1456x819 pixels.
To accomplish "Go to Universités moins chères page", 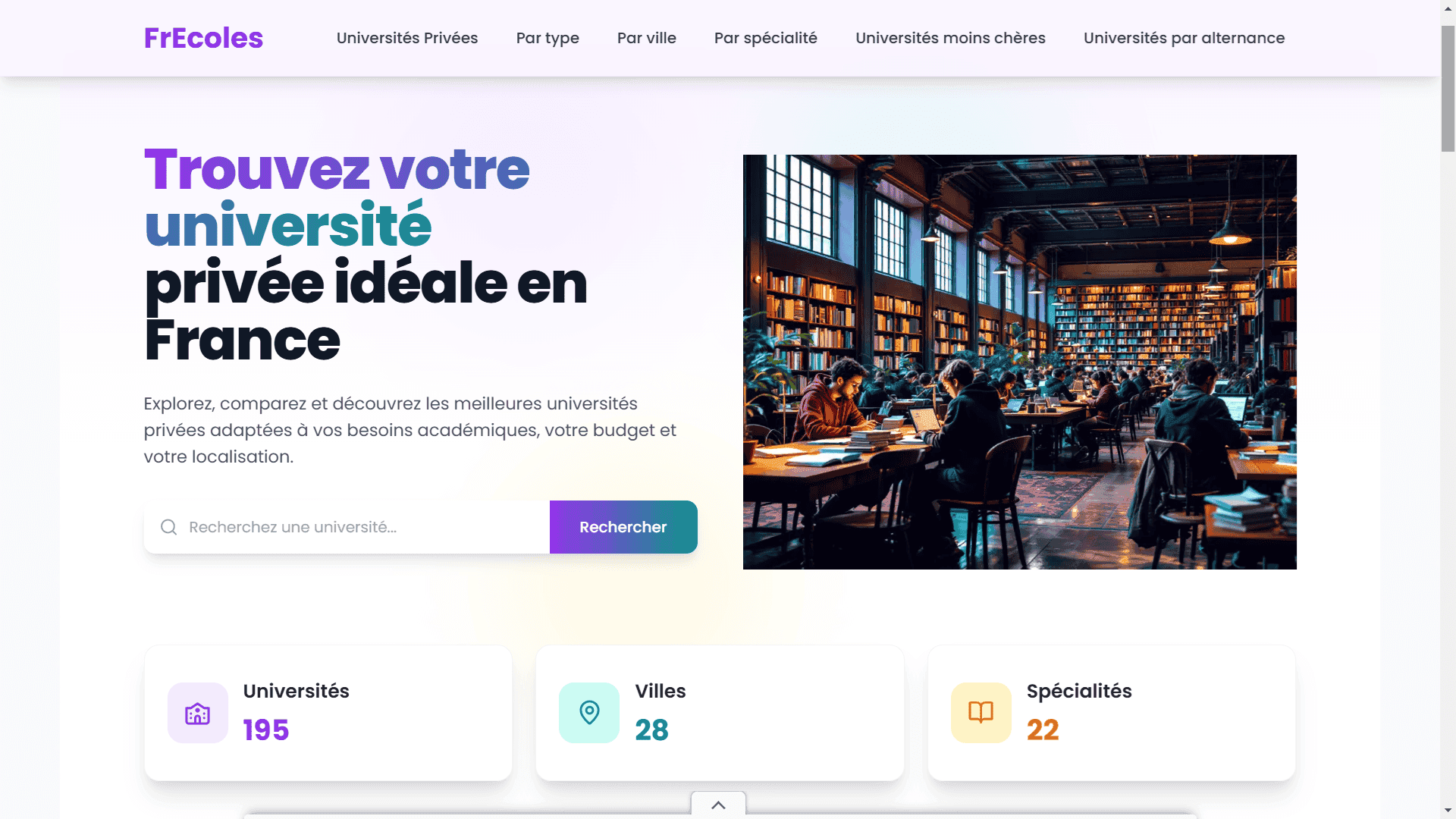I will click(950, 38).
